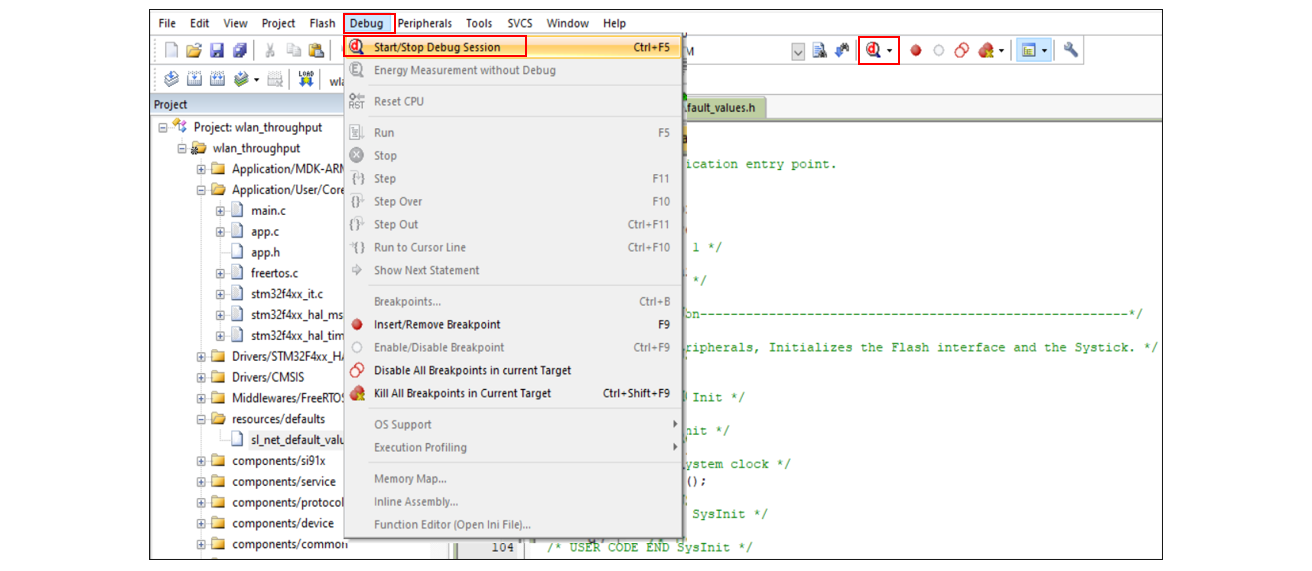Open the Configuration wrench icon
This screenshot has height=571, width=1312.
click(1070, 50)
